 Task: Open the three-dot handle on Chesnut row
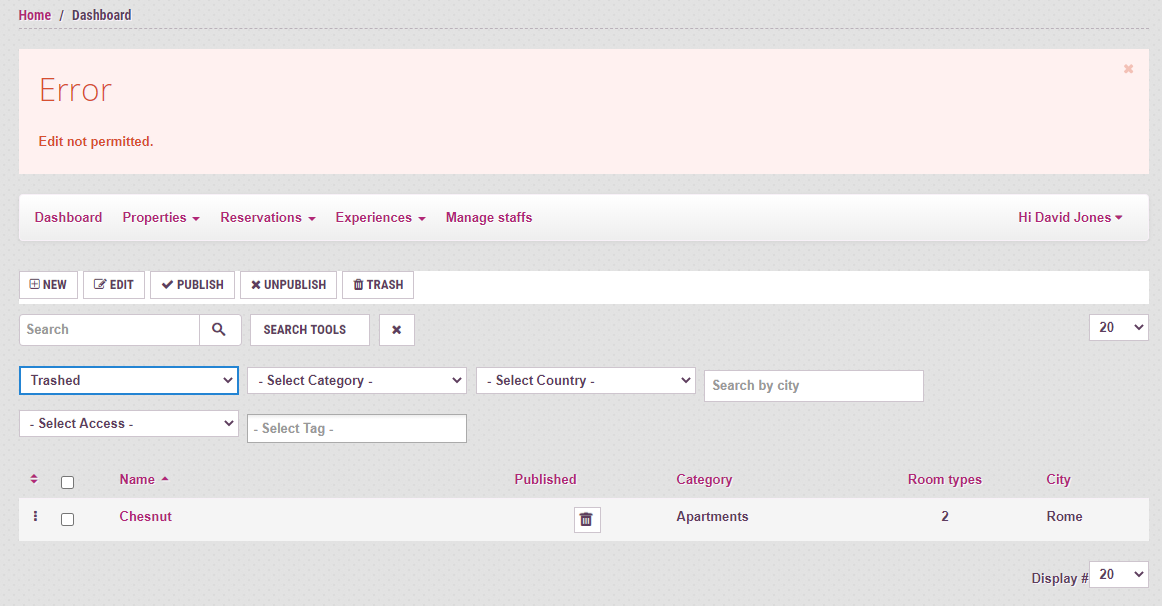tap(35, 517)
